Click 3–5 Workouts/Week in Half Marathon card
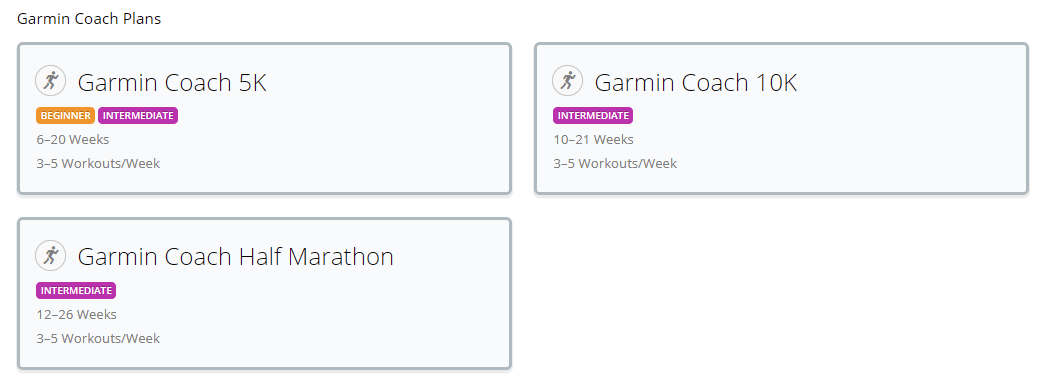Image resolution: width=1044 pixels, height=383 pixels. tap(98, 338)
